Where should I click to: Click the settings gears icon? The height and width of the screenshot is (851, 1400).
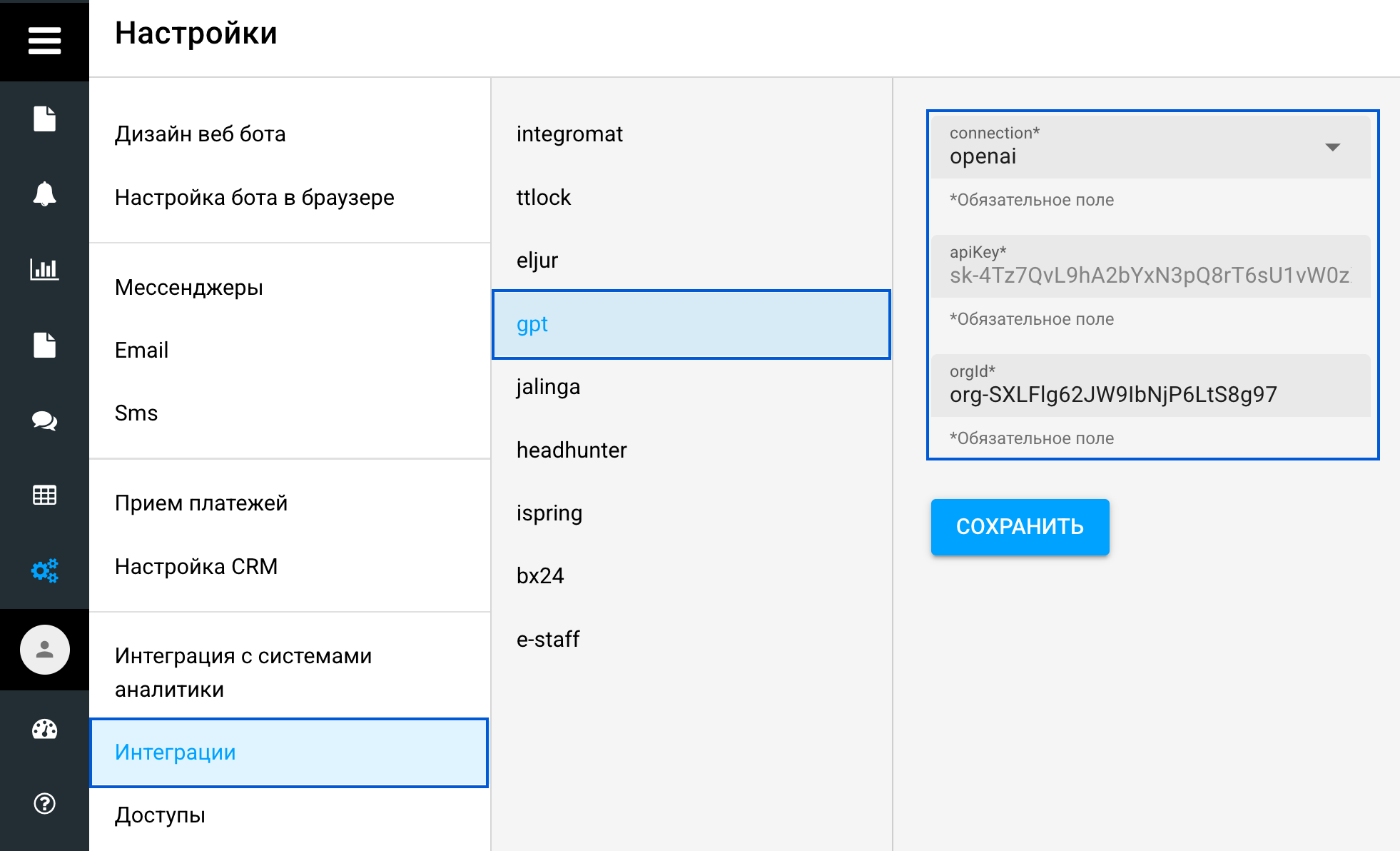[x=44, y=570]
